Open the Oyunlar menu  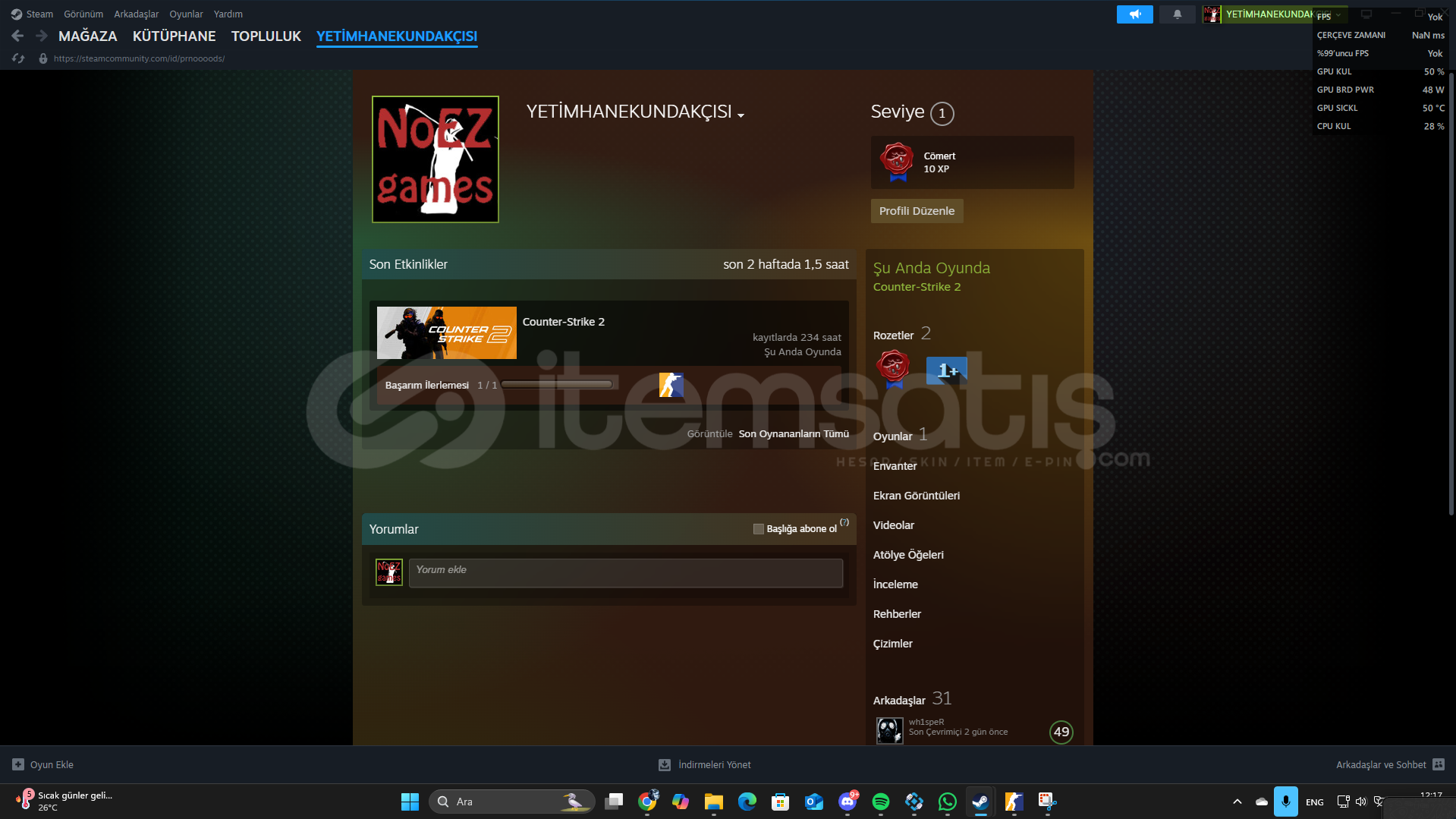186,14
